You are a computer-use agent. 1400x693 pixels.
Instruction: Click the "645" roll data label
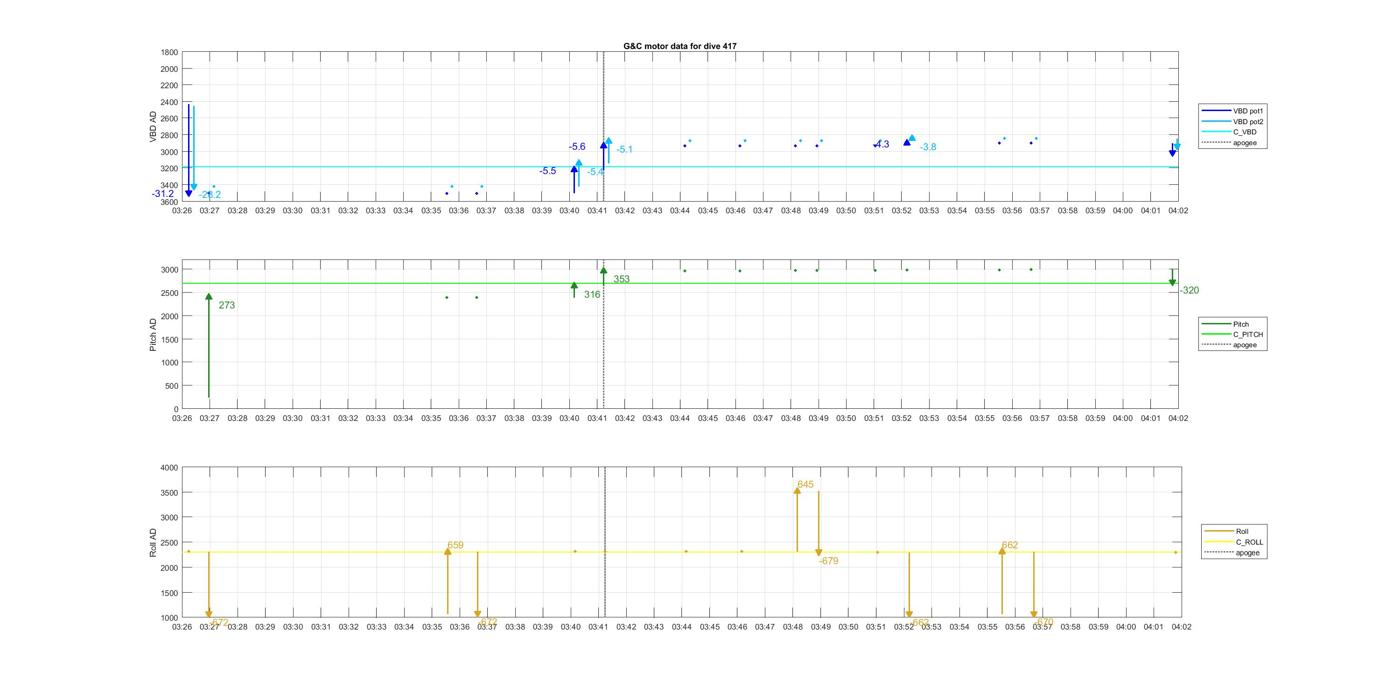(x=806, y=484)
